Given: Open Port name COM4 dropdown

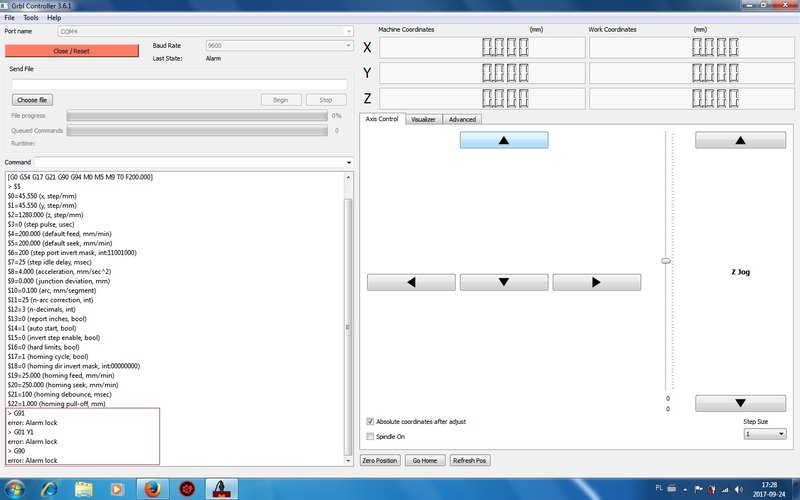Looking at the screenshot, I should coord(205,32).
